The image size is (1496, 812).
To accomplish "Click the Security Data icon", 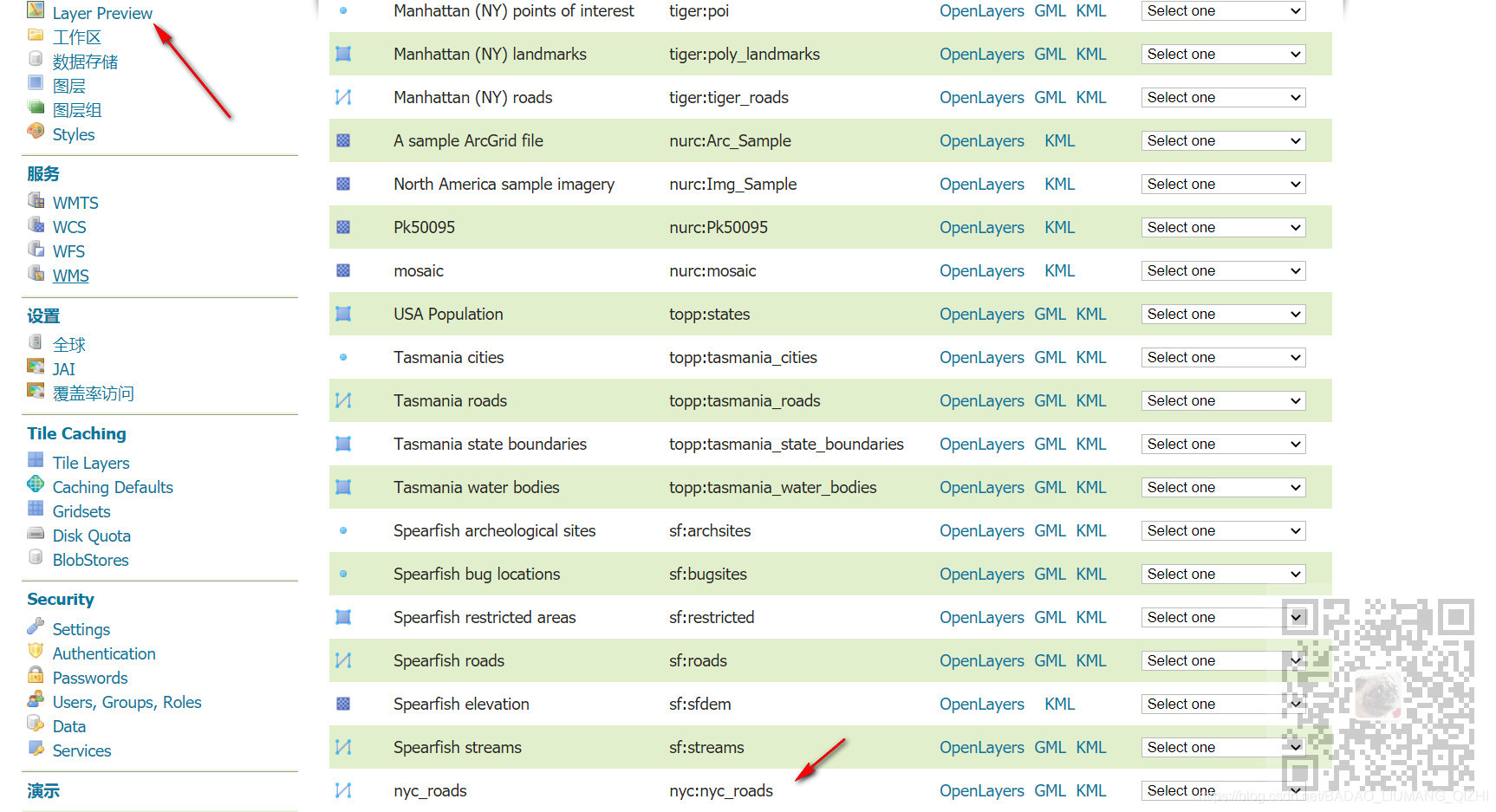I will [x=36, y=724].
